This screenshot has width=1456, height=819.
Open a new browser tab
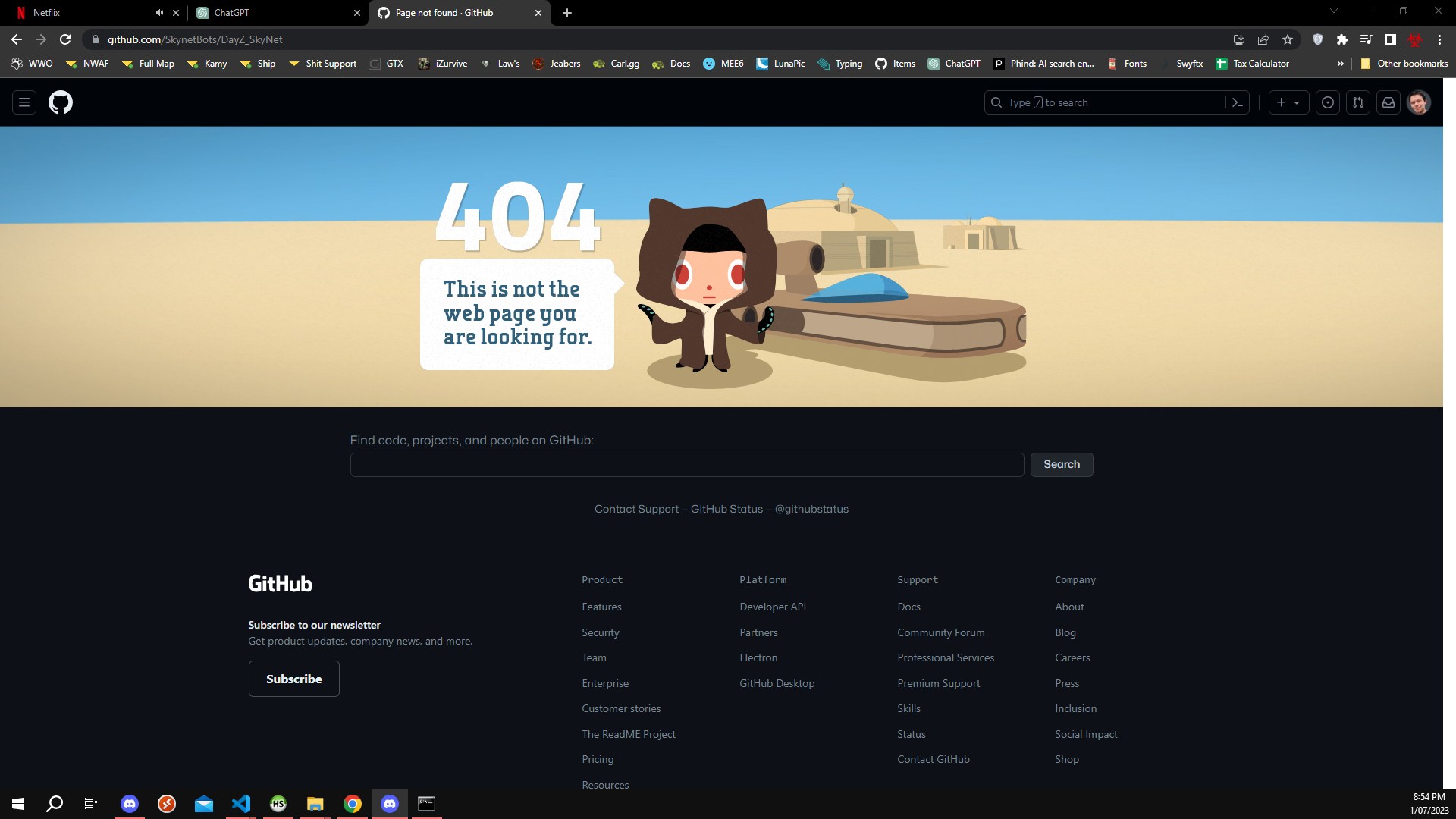(567, 13)
